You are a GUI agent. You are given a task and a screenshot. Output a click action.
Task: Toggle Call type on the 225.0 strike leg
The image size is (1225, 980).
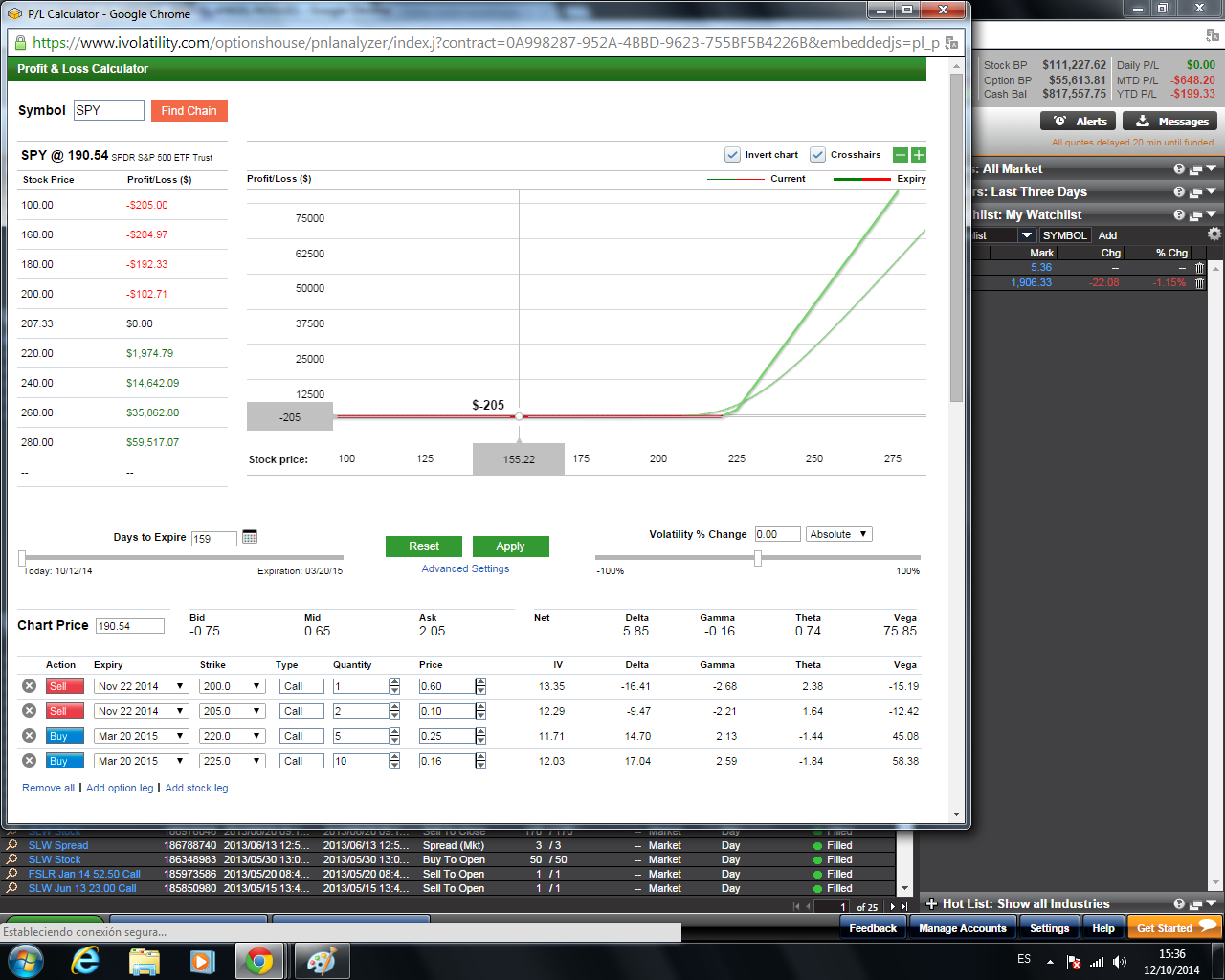click(301, 761)
